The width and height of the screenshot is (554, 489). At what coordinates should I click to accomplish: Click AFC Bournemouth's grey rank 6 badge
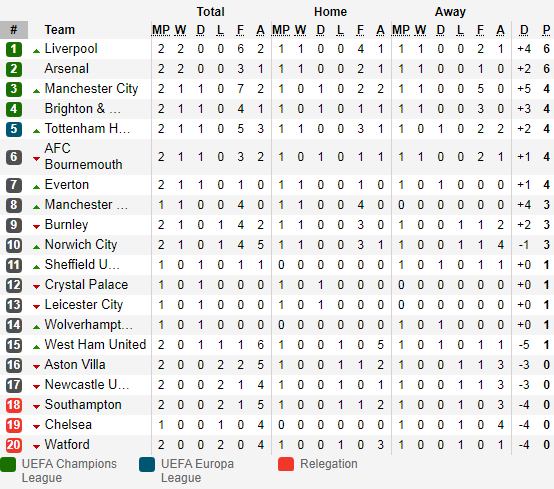(x=14, y=157)
